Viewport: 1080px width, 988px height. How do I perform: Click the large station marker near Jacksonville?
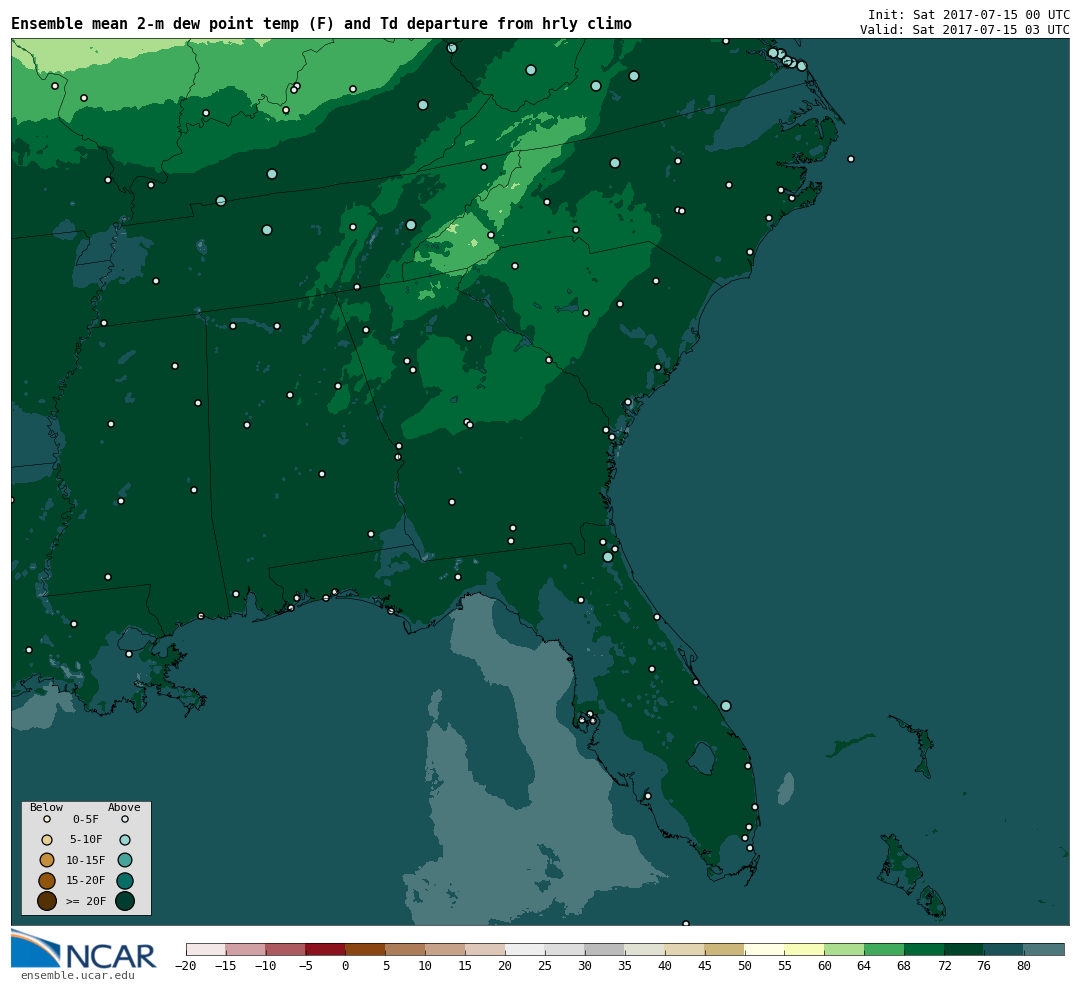click(608, 557)
